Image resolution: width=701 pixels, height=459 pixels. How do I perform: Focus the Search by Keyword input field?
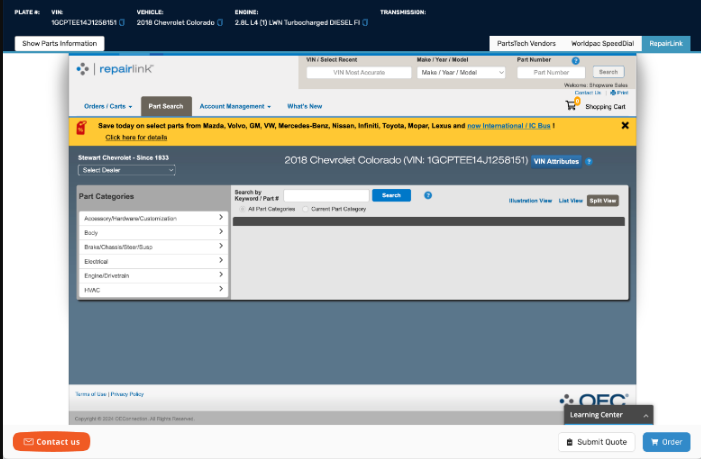[326, 195]
